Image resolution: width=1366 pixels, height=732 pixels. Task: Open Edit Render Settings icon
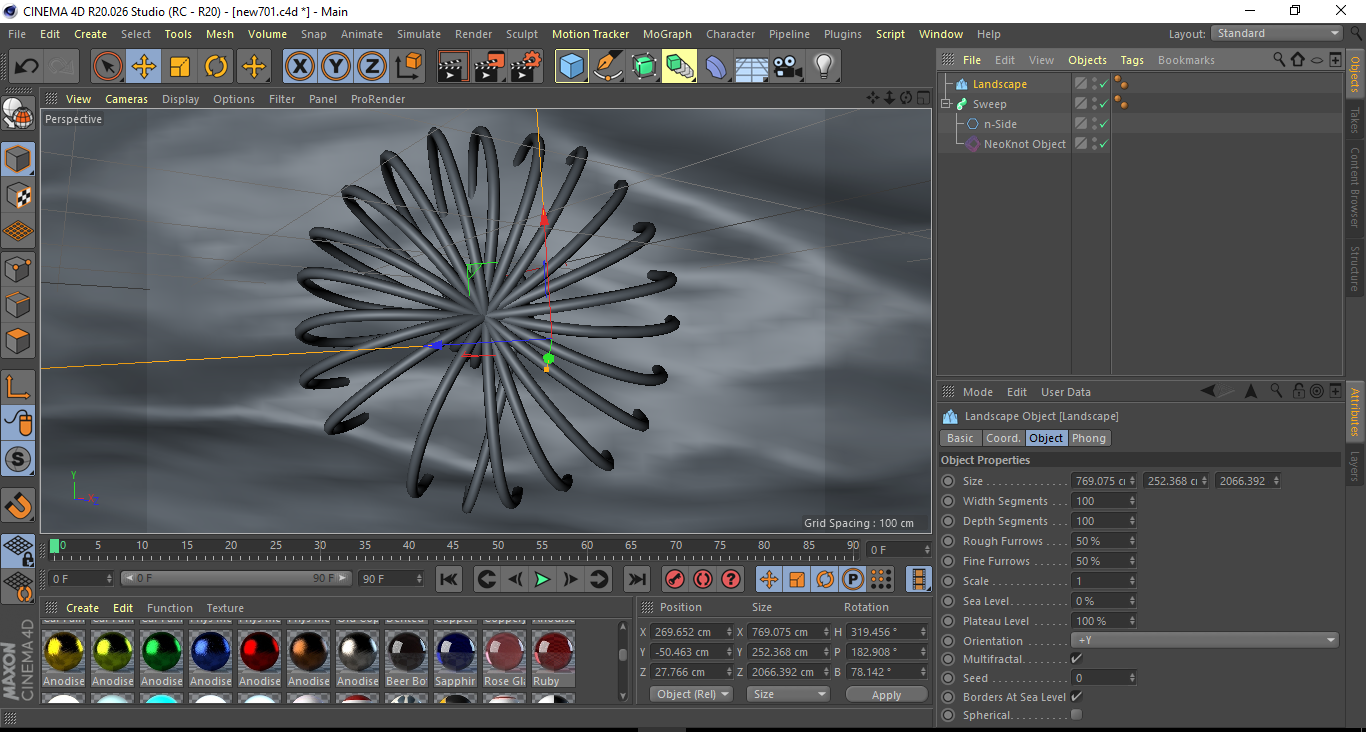coord(526,67)
